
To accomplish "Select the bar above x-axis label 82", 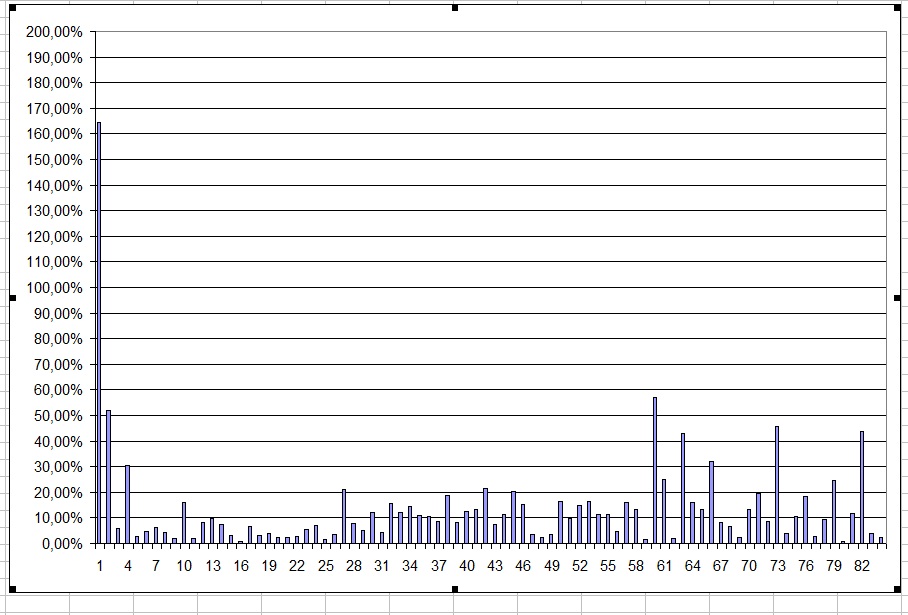I will (x=862, y=488).
